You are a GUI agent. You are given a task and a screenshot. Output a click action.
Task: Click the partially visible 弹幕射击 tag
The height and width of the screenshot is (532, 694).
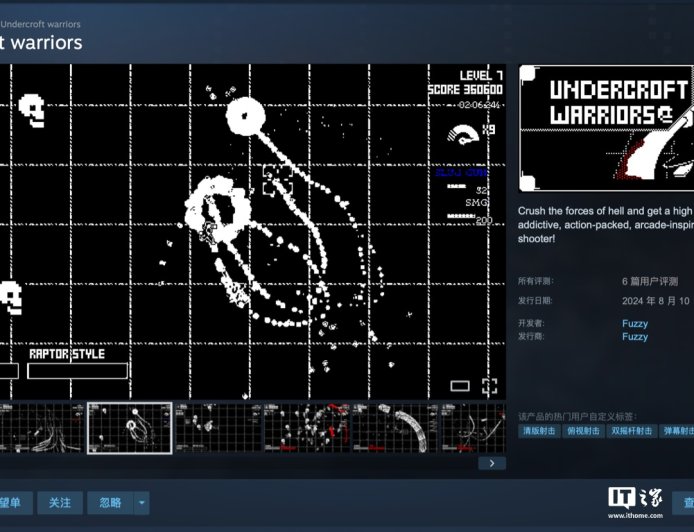coord(677,431)
